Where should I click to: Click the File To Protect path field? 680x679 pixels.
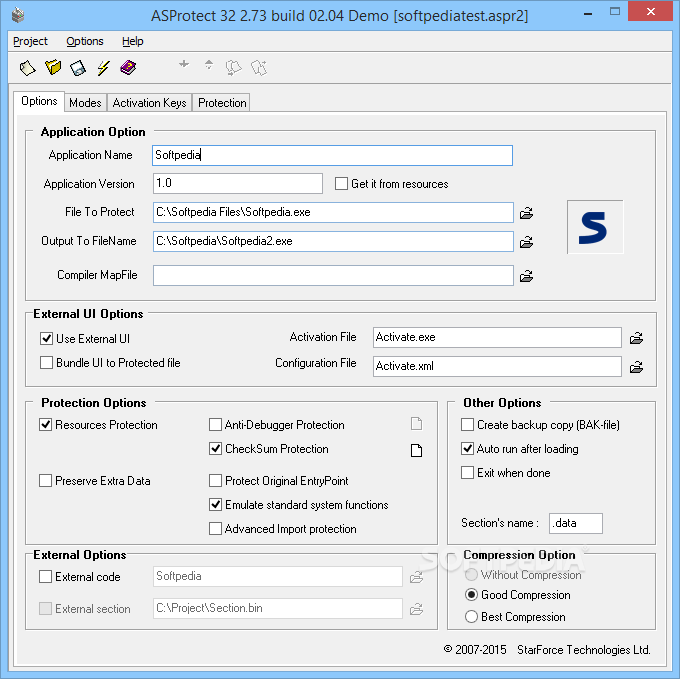pyautogui.click(x=333, y=212)
